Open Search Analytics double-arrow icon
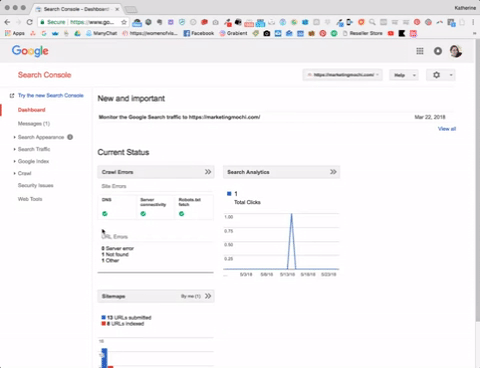The height and width of the screenshot is (368, 480). tap(333, 172)
